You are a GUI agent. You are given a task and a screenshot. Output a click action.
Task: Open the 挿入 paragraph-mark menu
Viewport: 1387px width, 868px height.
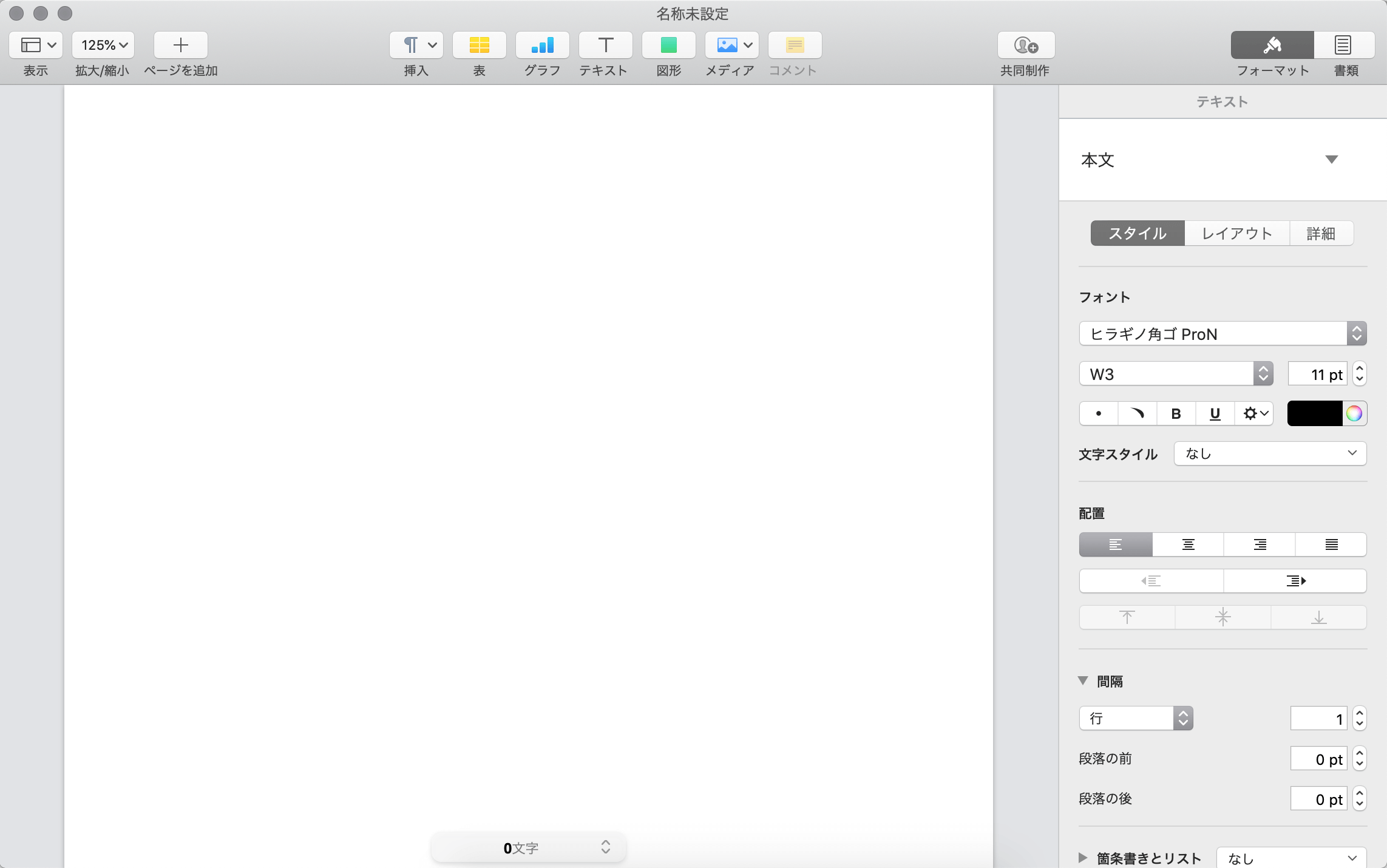tap(416, 45)
